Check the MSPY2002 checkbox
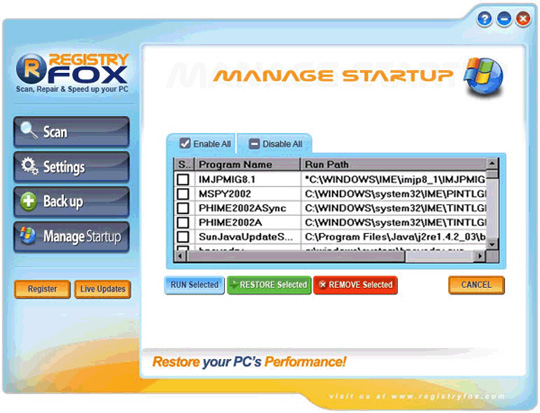 click(183, 194)
